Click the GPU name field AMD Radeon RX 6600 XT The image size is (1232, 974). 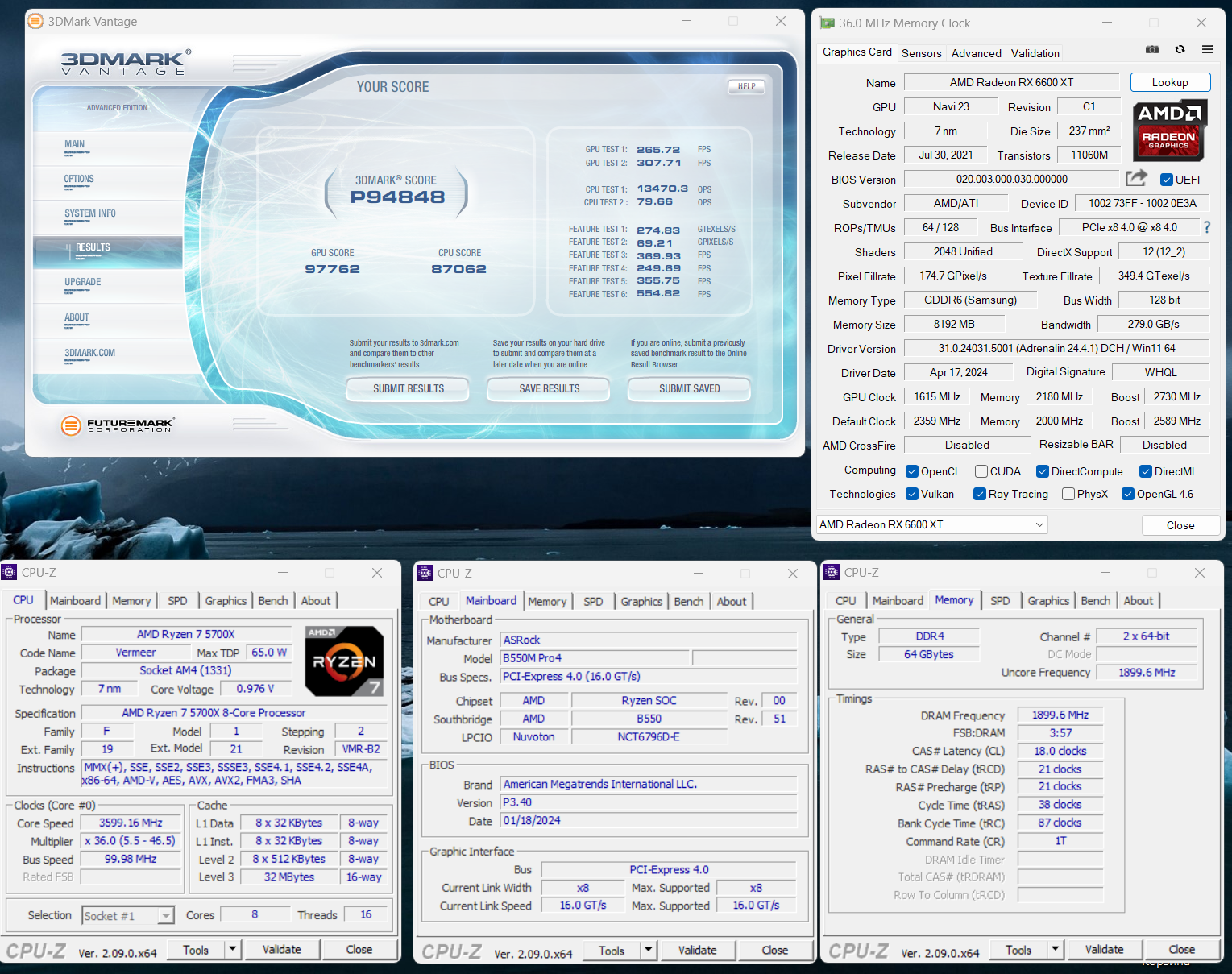click(1011, 82)
